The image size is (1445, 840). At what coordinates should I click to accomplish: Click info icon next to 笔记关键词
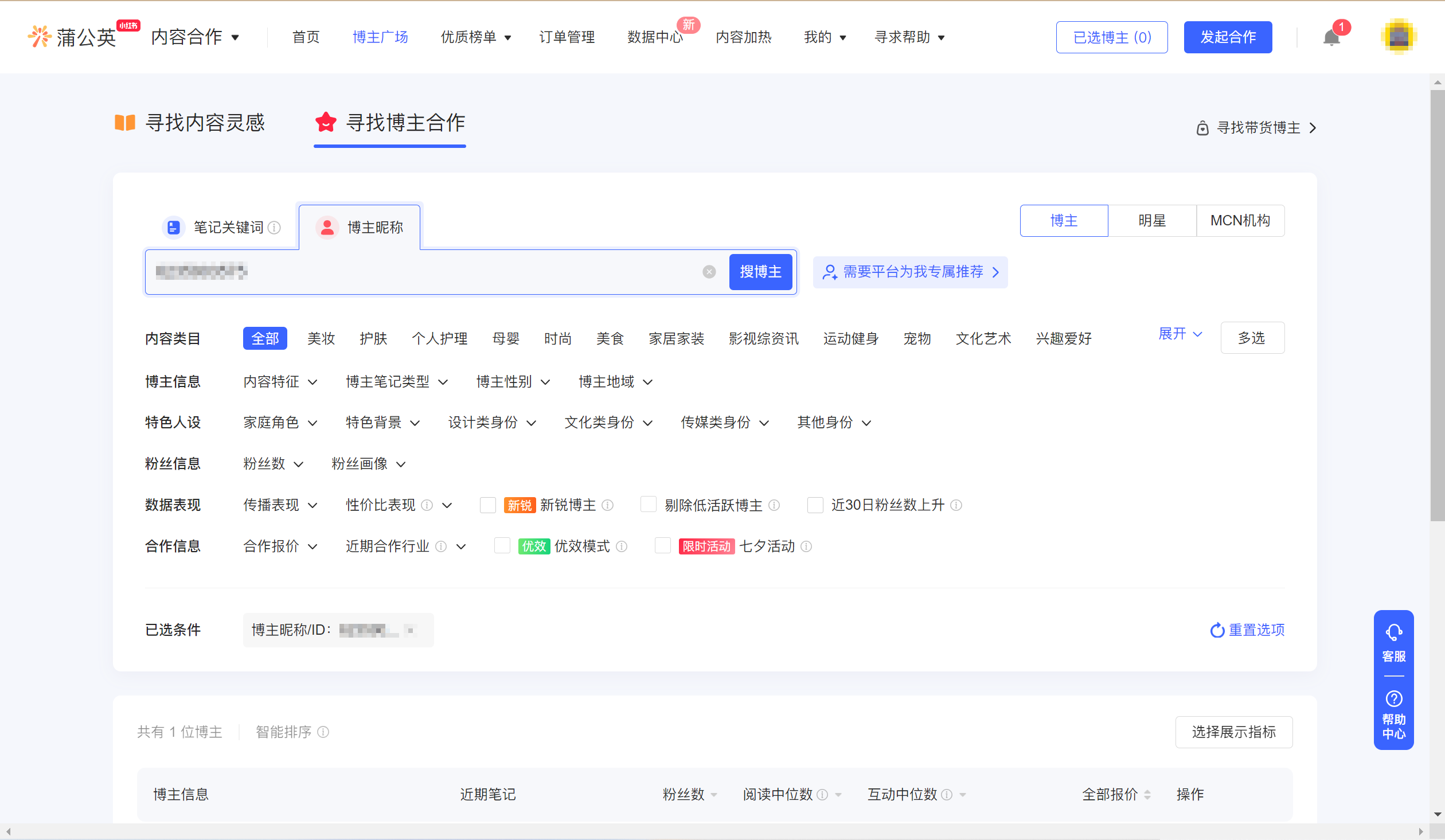pyautogui.click(x=275, y=228)
